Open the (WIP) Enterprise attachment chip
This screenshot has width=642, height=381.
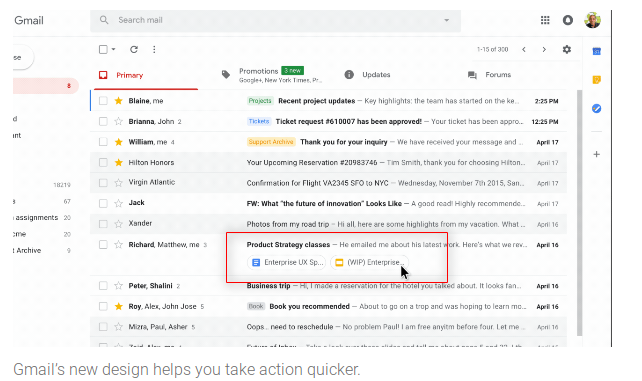coord(370,262)
